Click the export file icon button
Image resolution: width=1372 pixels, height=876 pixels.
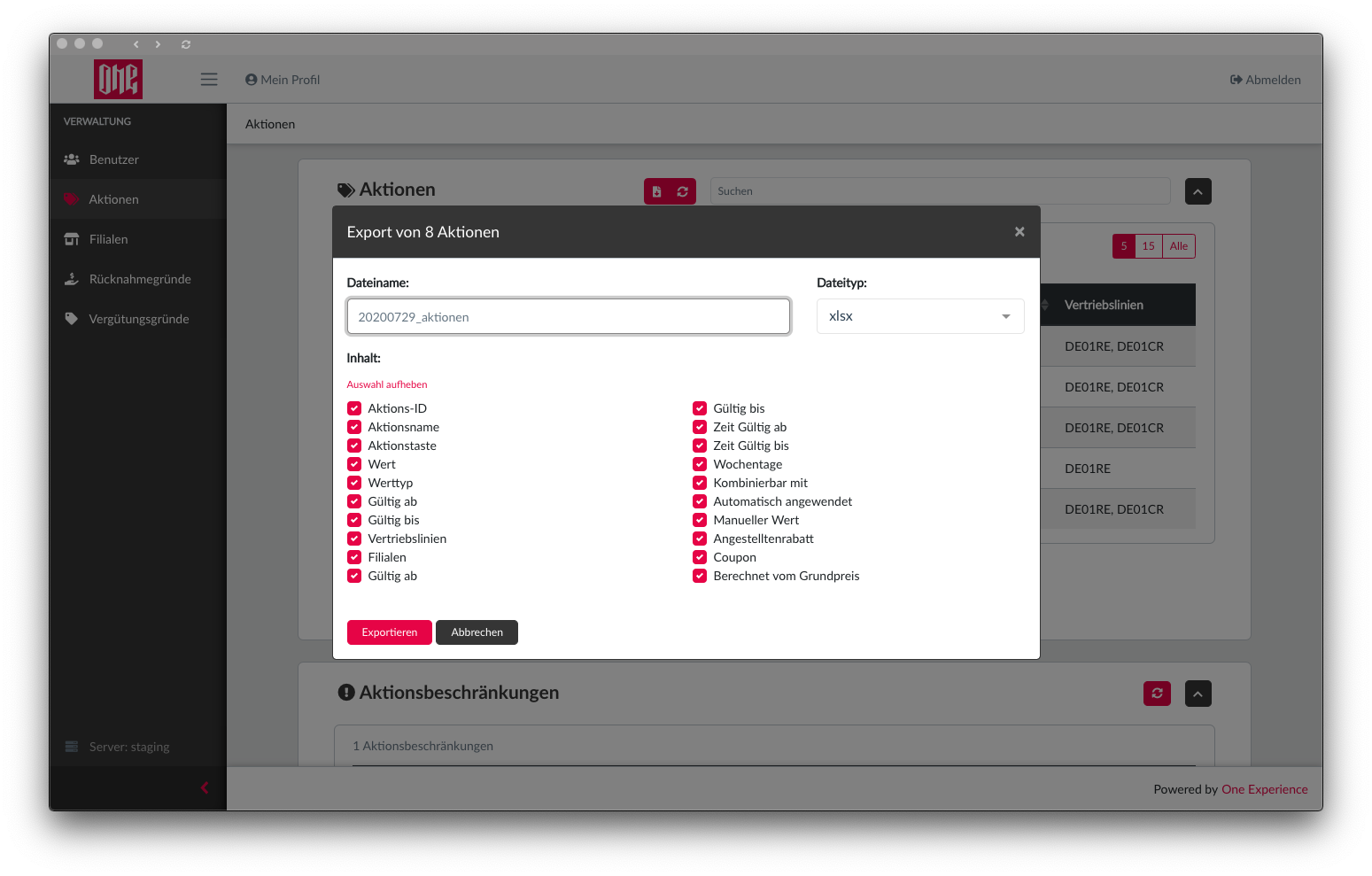[x=656, y=191]
